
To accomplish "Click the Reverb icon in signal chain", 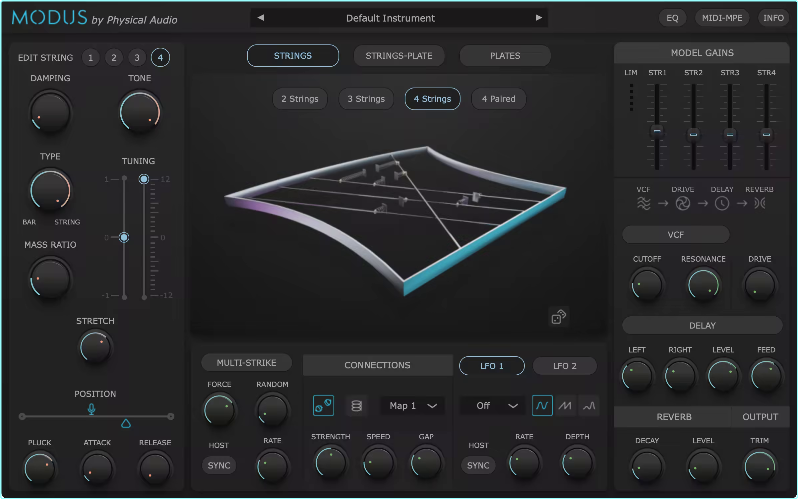I will click(759, 204).
